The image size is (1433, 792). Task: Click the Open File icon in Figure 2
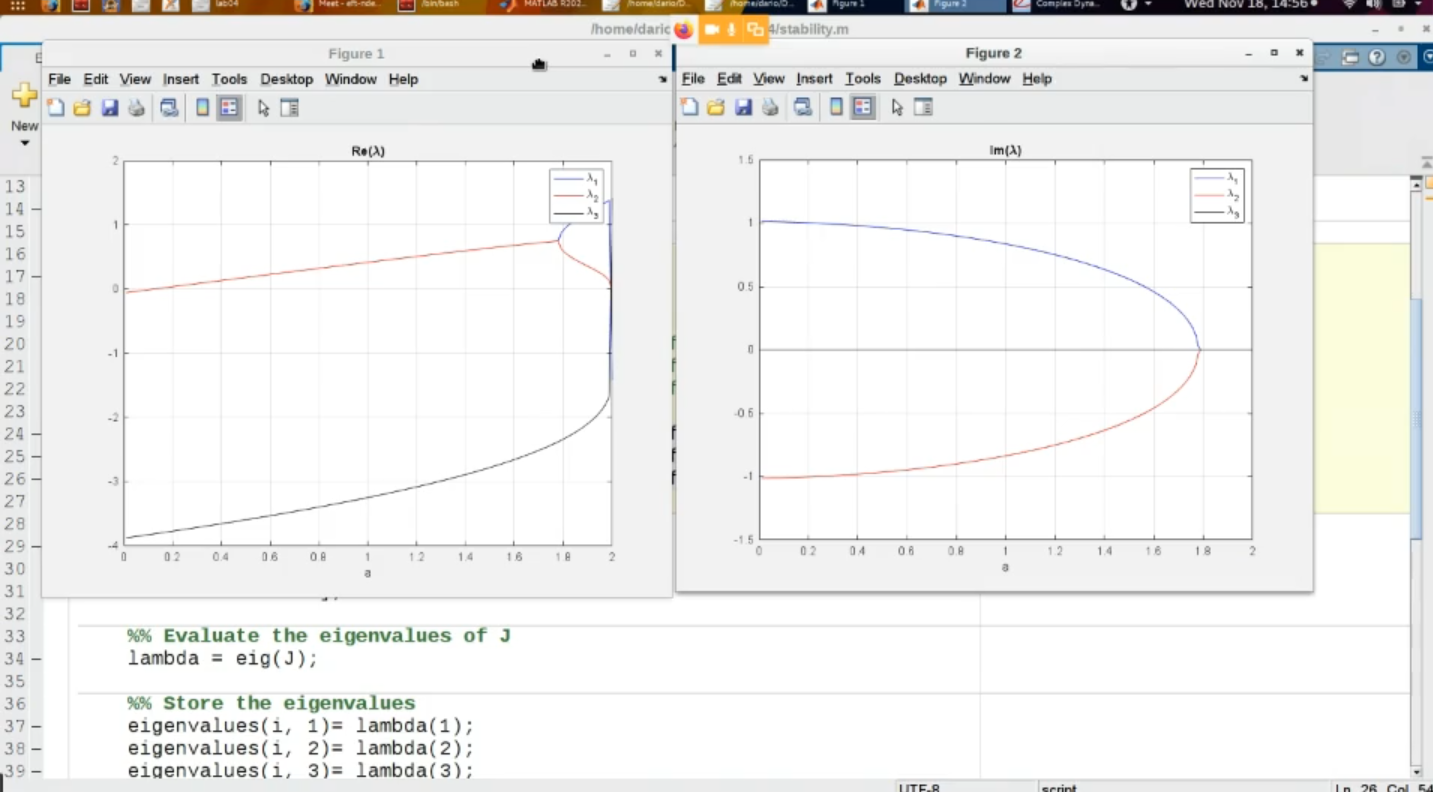click(716, 107)
